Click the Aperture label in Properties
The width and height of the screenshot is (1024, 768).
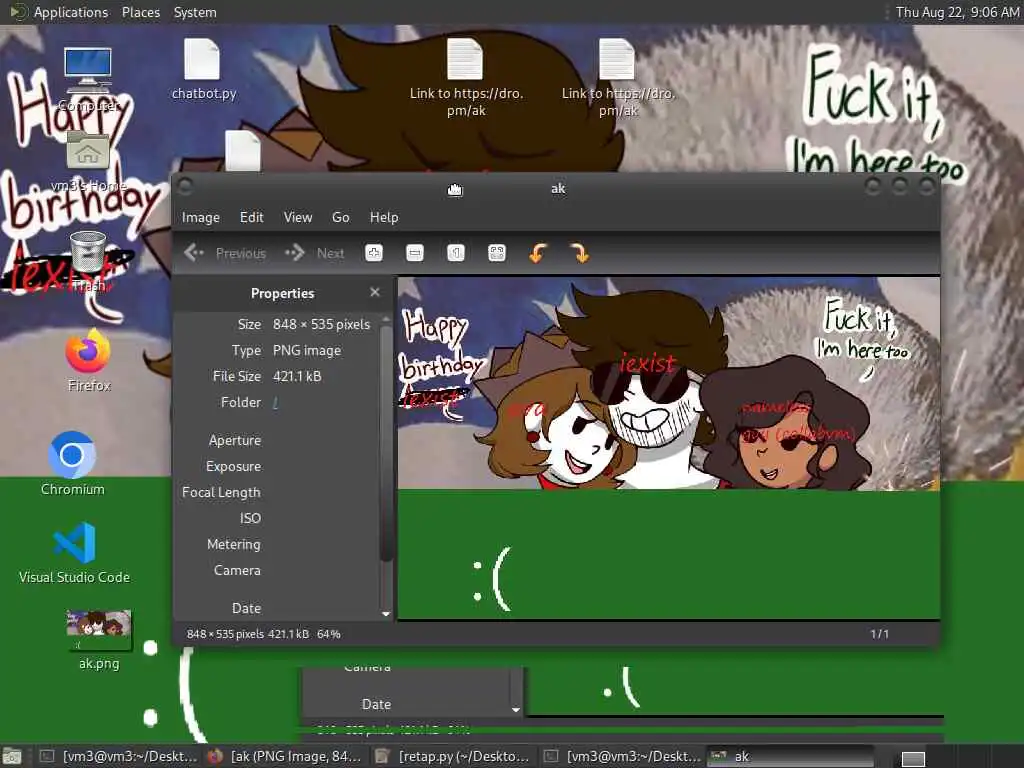coord(235,440)
